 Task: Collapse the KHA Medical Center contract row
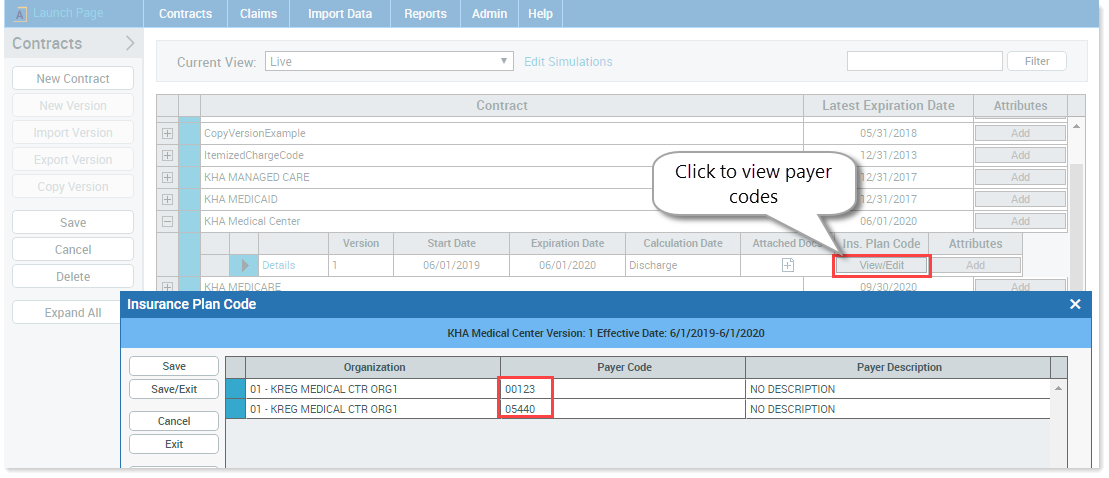coord(168,221)
